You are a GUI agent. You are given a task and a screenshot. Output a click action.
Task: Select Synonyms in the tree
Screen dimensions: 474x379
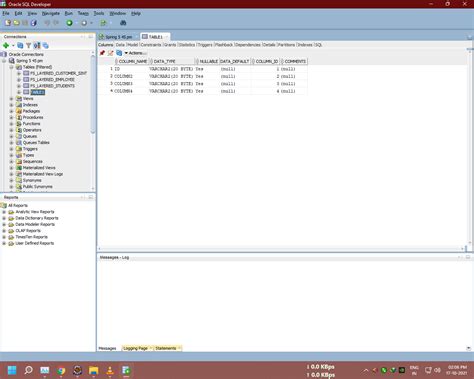(32, 180)
